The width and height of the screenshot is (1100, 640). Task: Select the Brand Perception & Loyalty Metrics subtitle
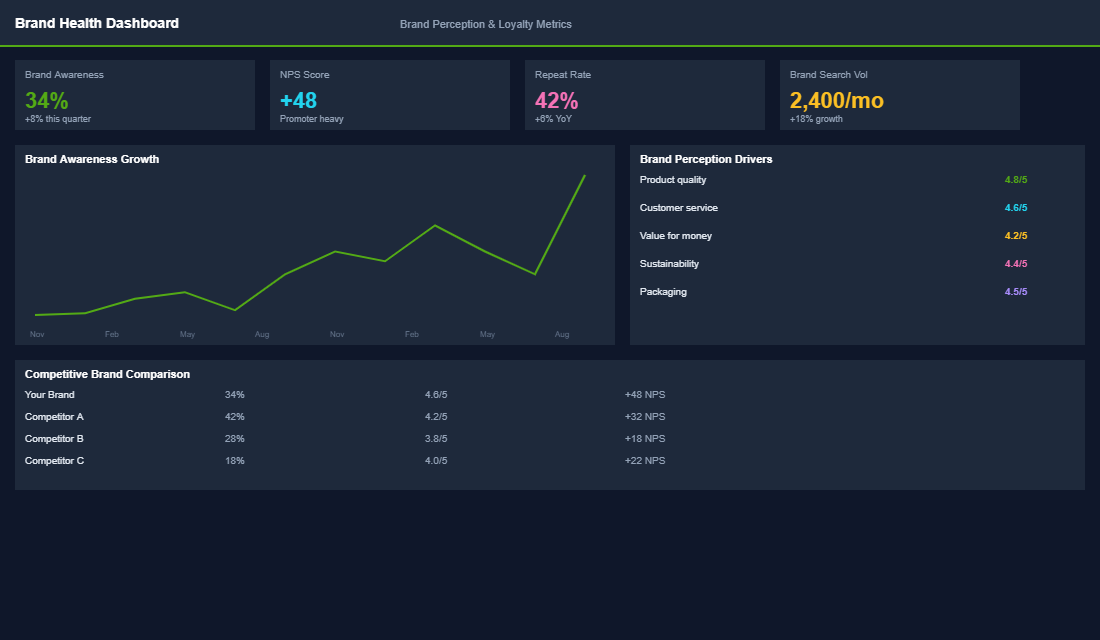(x=485, y=24)
